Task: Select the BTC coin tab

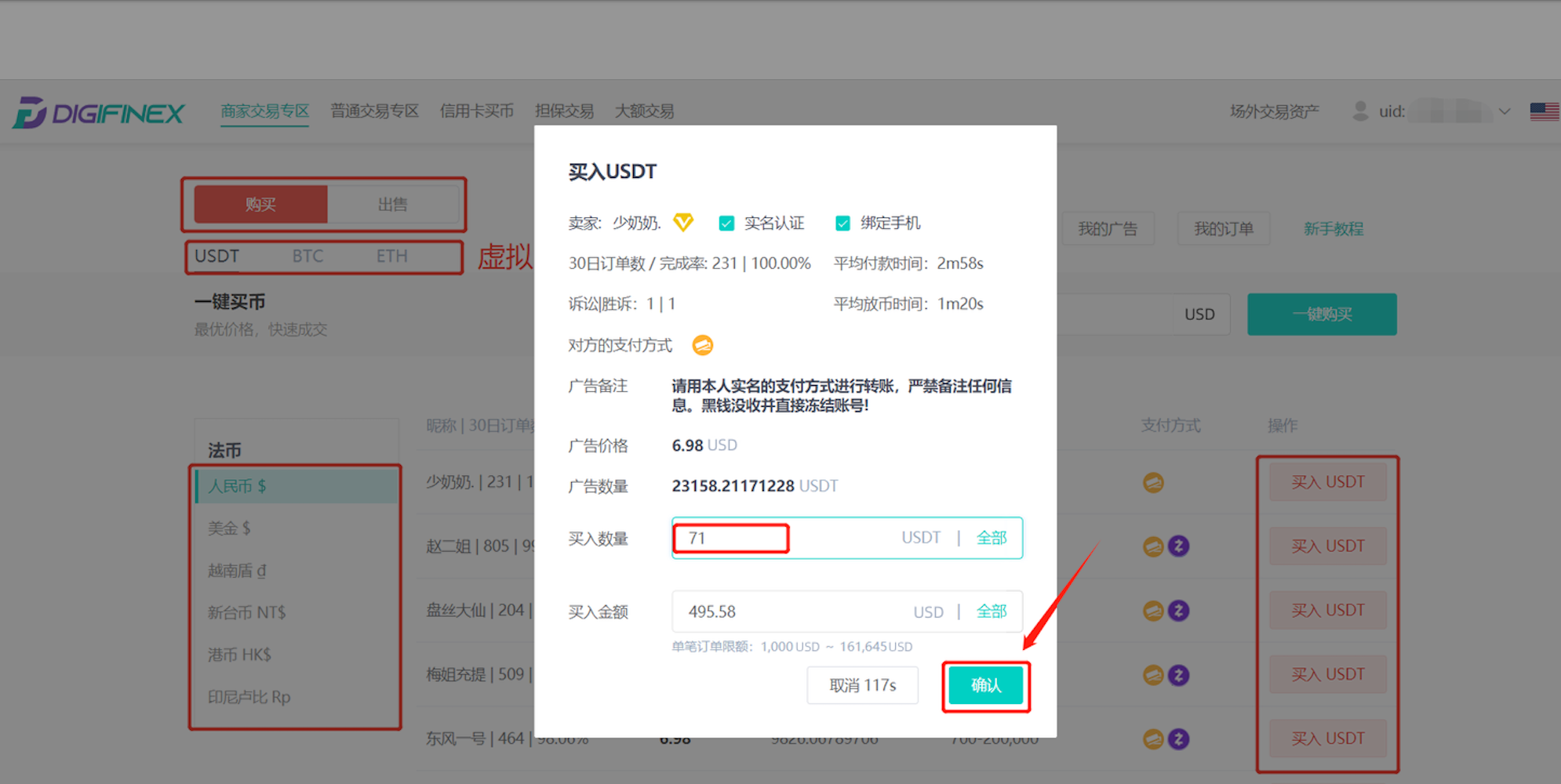Action: click(307, 256)
